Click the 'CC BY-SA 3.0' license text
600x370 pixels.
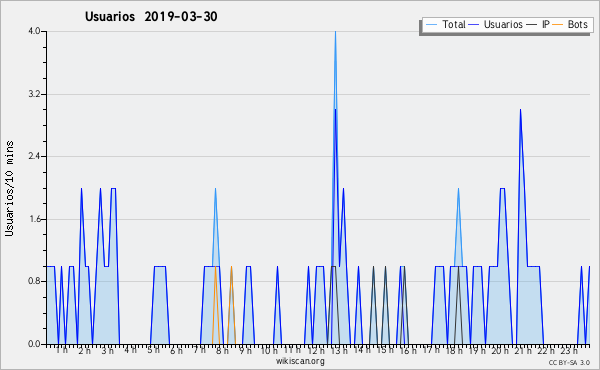click(569, 362)
